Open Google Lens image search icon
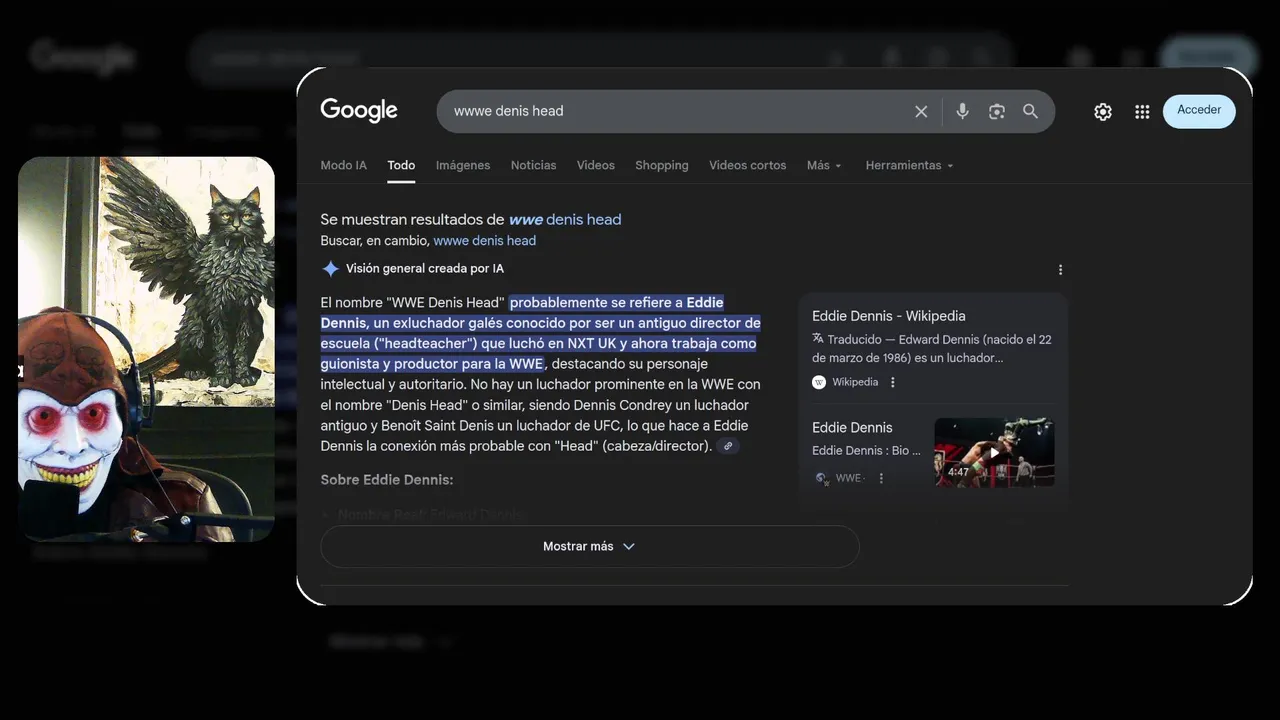Screen dimensions: 1280x720 (x=996, y=111)
